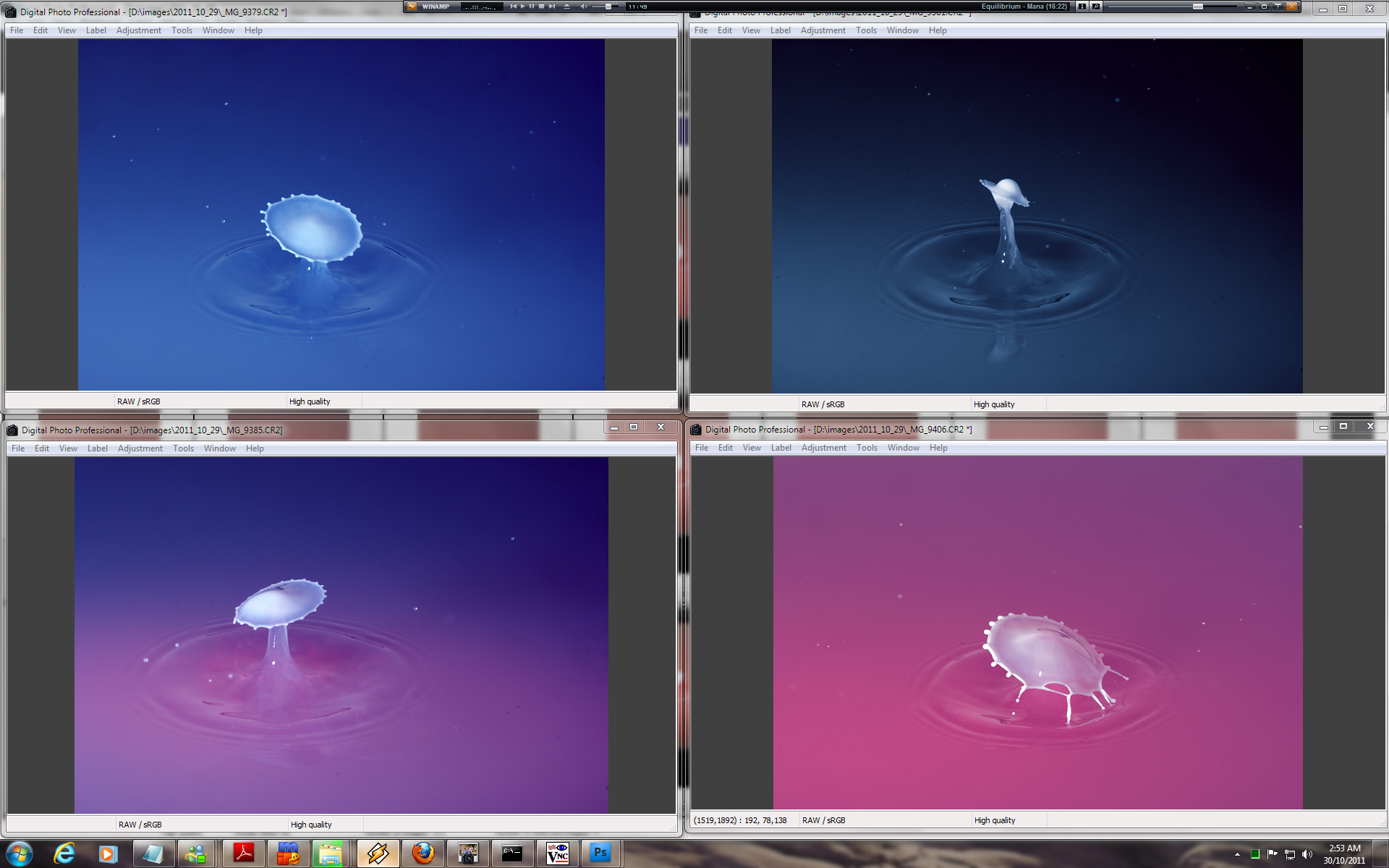Open Photoshop from the taskbar
1389x868 pixels.
pyautogui.click(x=600, y=853)
